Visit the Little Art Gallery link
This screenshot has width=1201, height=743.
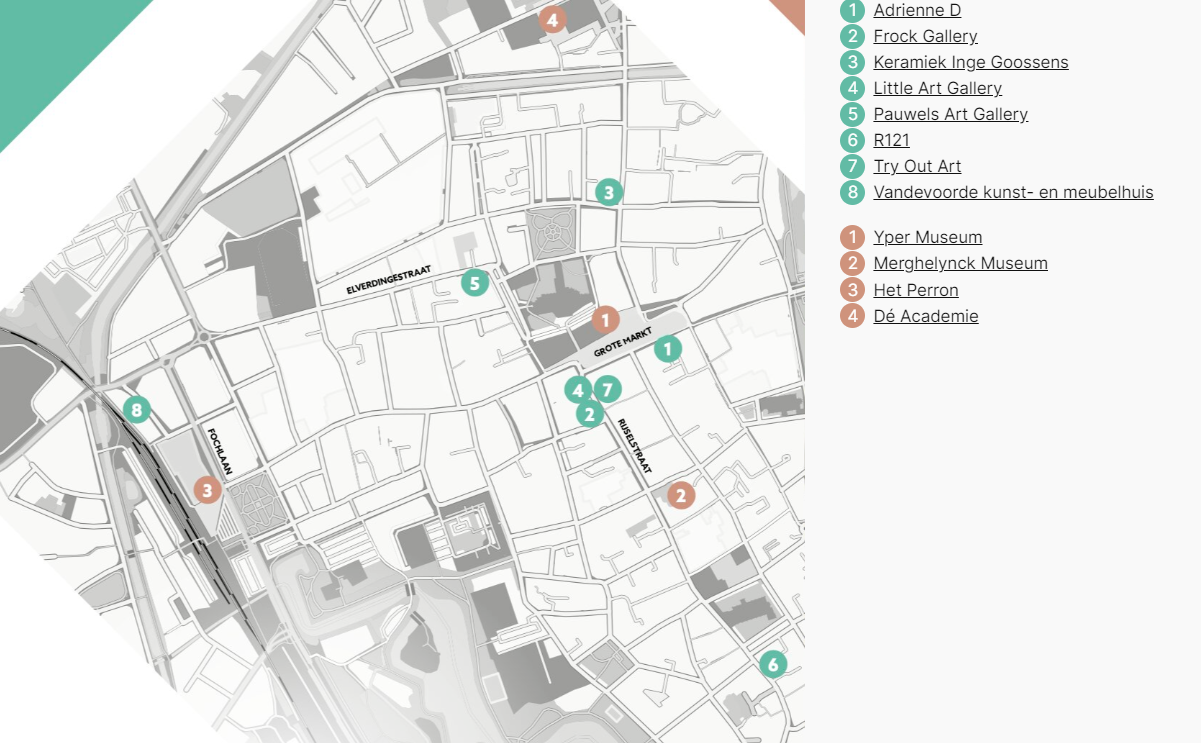937,88
